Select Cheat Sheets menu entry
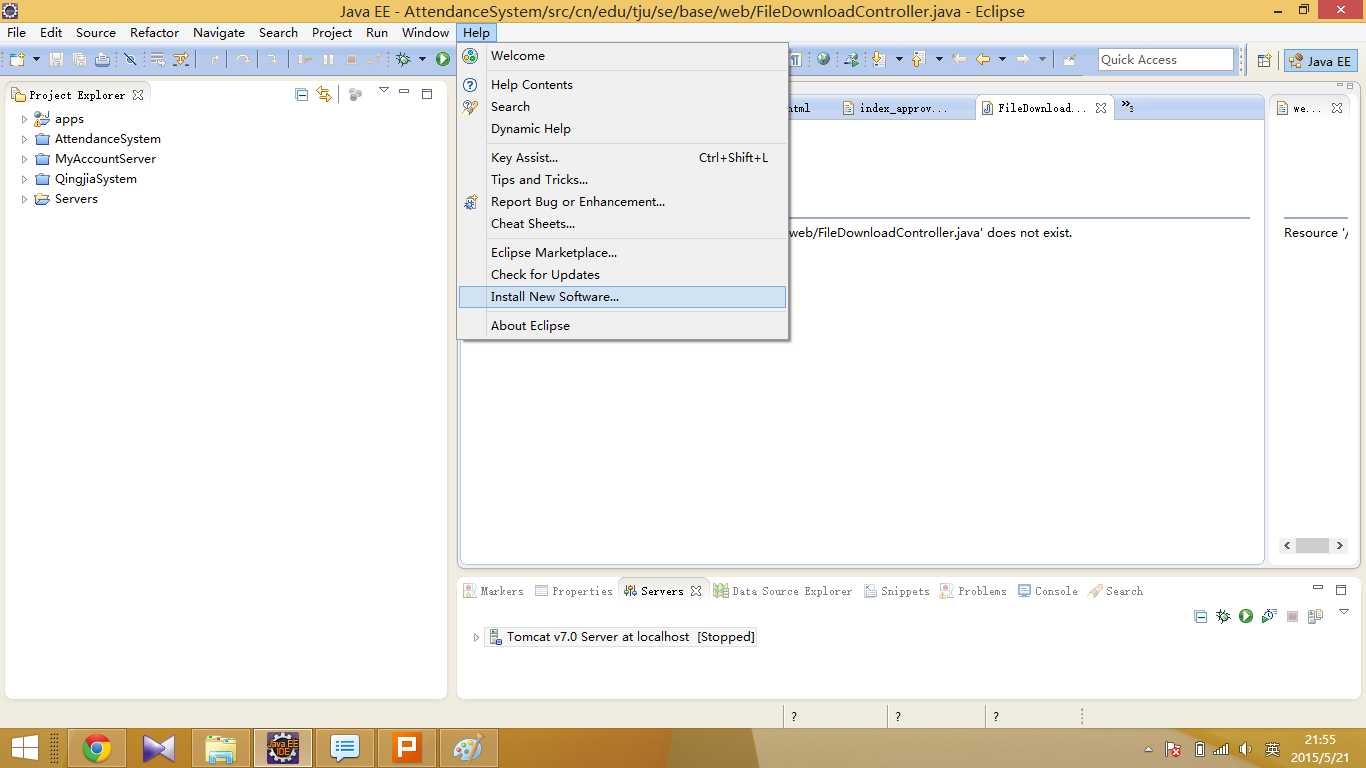1366x768 pixels. tap(622, 224)
